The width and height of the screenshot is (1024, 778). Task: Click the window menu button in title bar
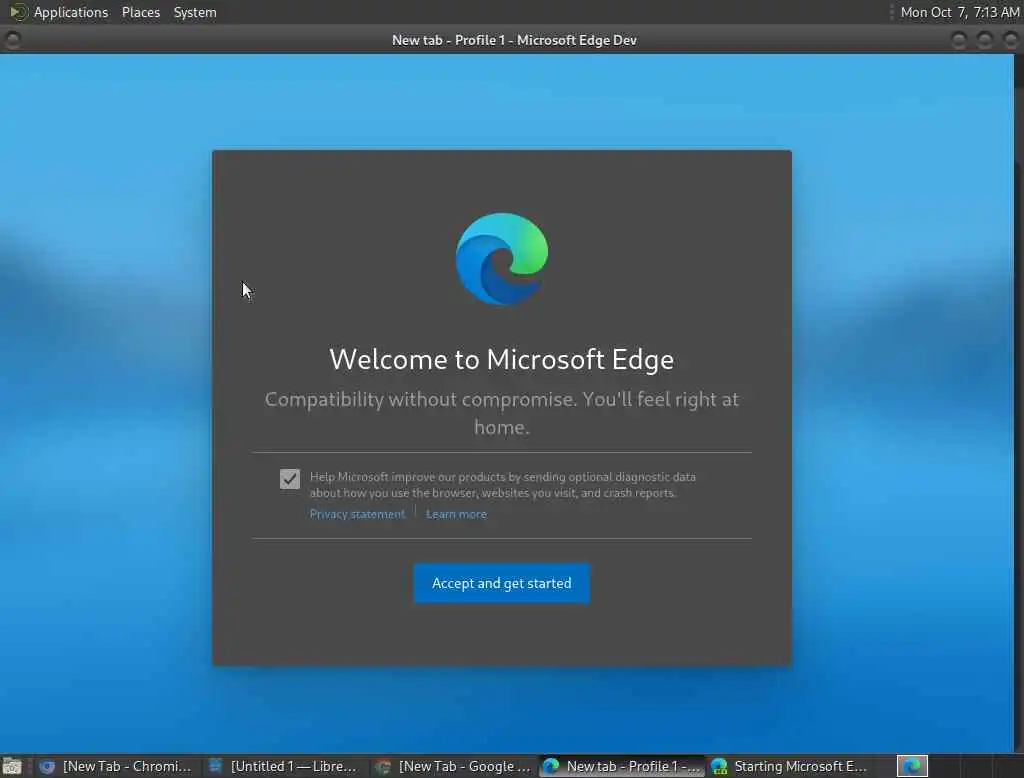pos(12,41)
